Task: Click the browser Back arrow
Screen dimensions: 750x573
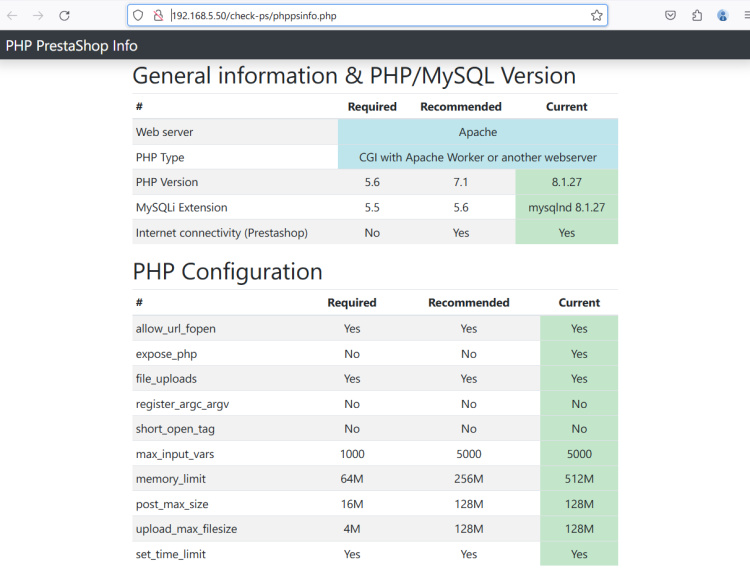Action: click(x=12, y=16)
